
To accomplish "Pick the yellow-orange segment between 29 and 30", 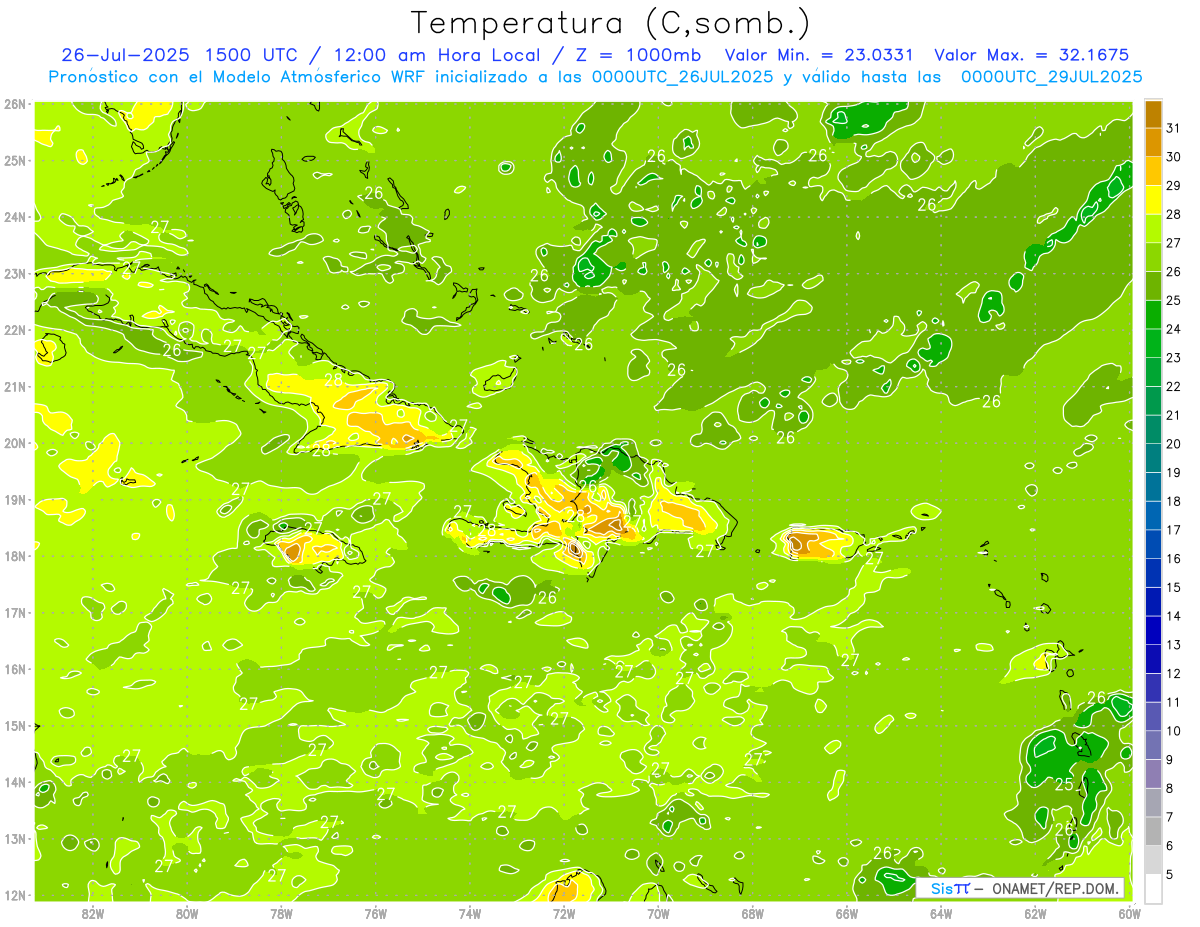I will pyautogui.click(x=1153, y=172).
